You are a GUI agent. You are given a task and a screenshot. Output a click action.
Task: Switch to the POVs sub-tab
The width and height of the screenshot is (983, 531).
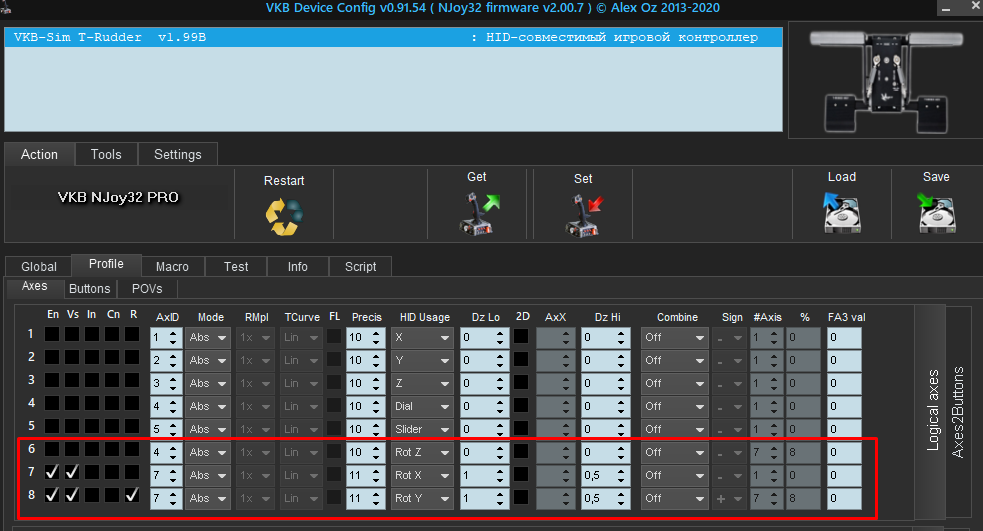(147, 288)
